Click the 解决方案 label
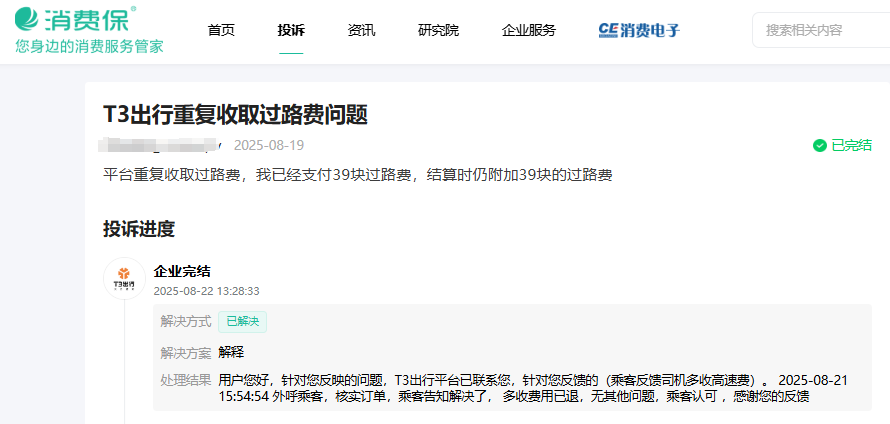Screen dimensions: 890x424 tap(186, 352)
